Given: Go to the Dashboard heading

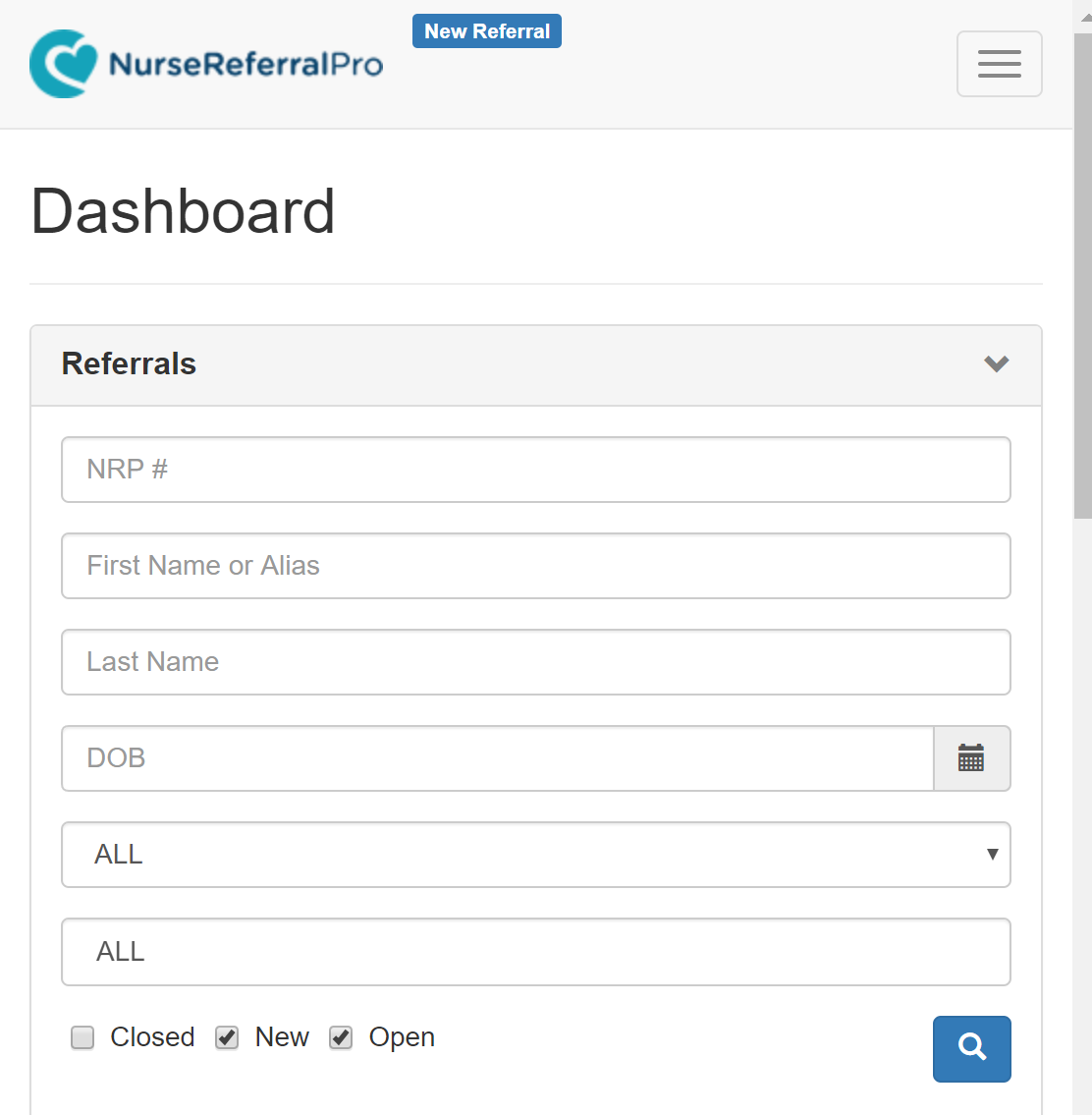Looking at the screenshot, I should (183, 211).
